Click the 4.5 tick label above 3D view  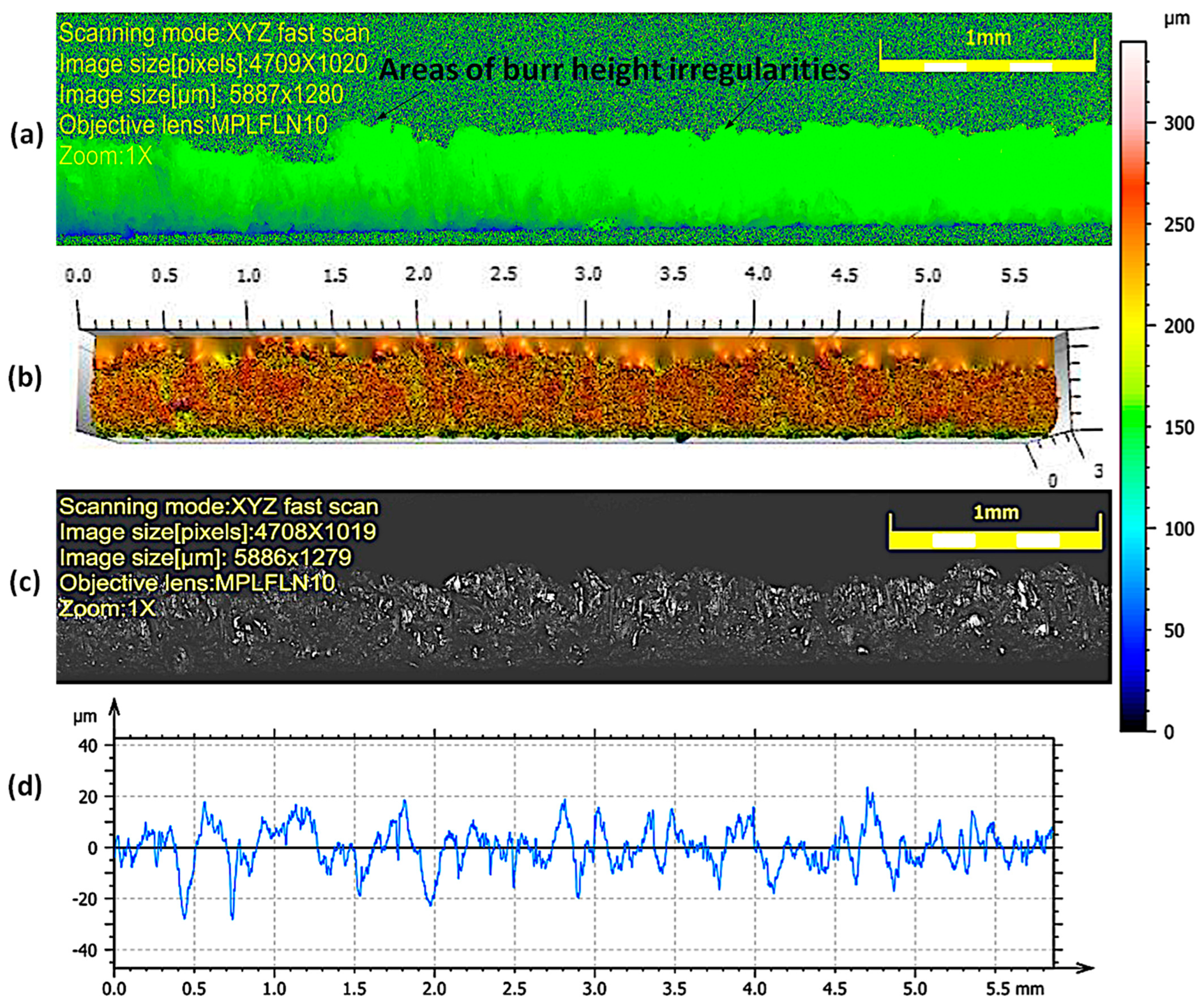[843, 276]
